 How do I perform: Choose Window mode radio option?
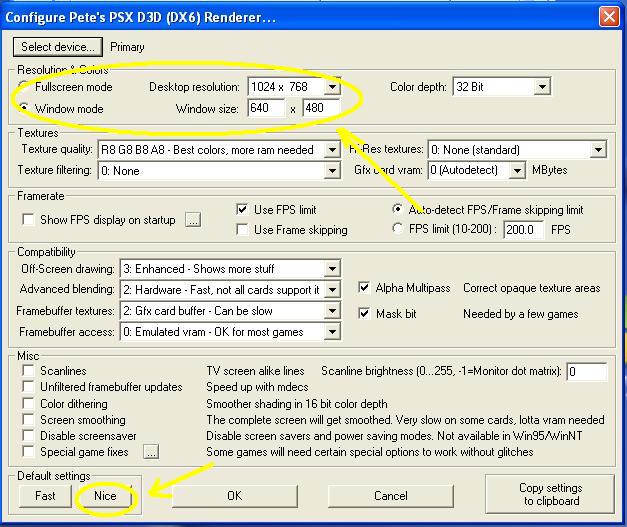click(24, 108)
